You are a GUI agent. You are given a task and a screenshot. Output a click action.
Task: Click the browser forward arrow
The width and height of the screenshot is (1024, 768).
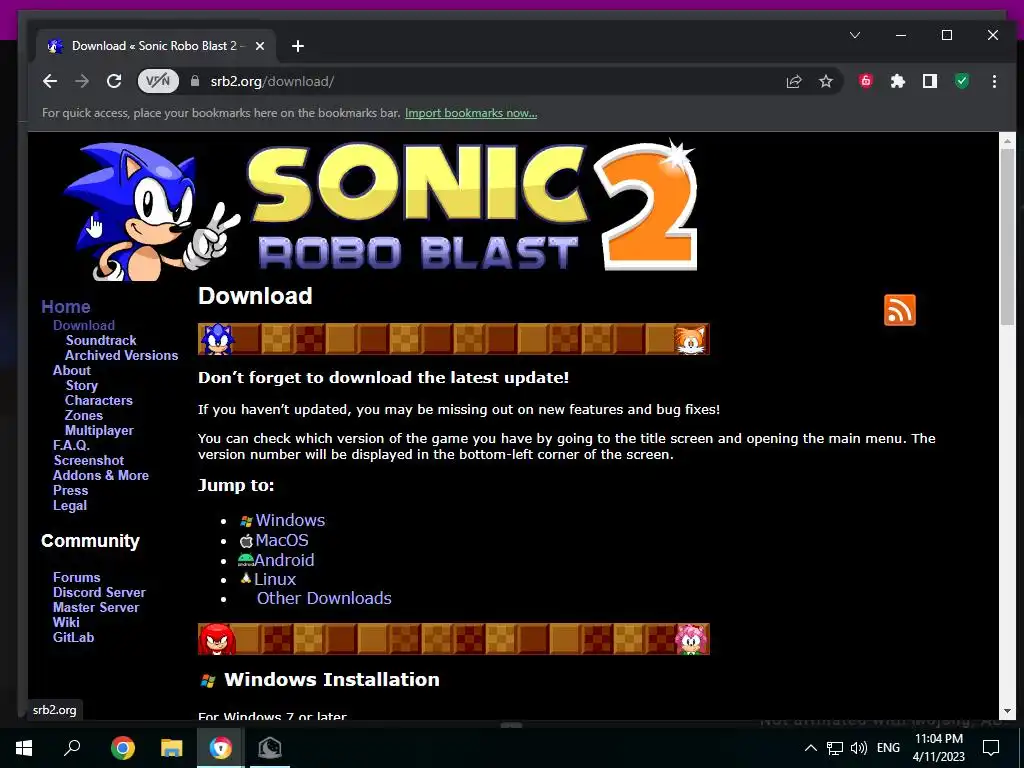pos(82,81)
